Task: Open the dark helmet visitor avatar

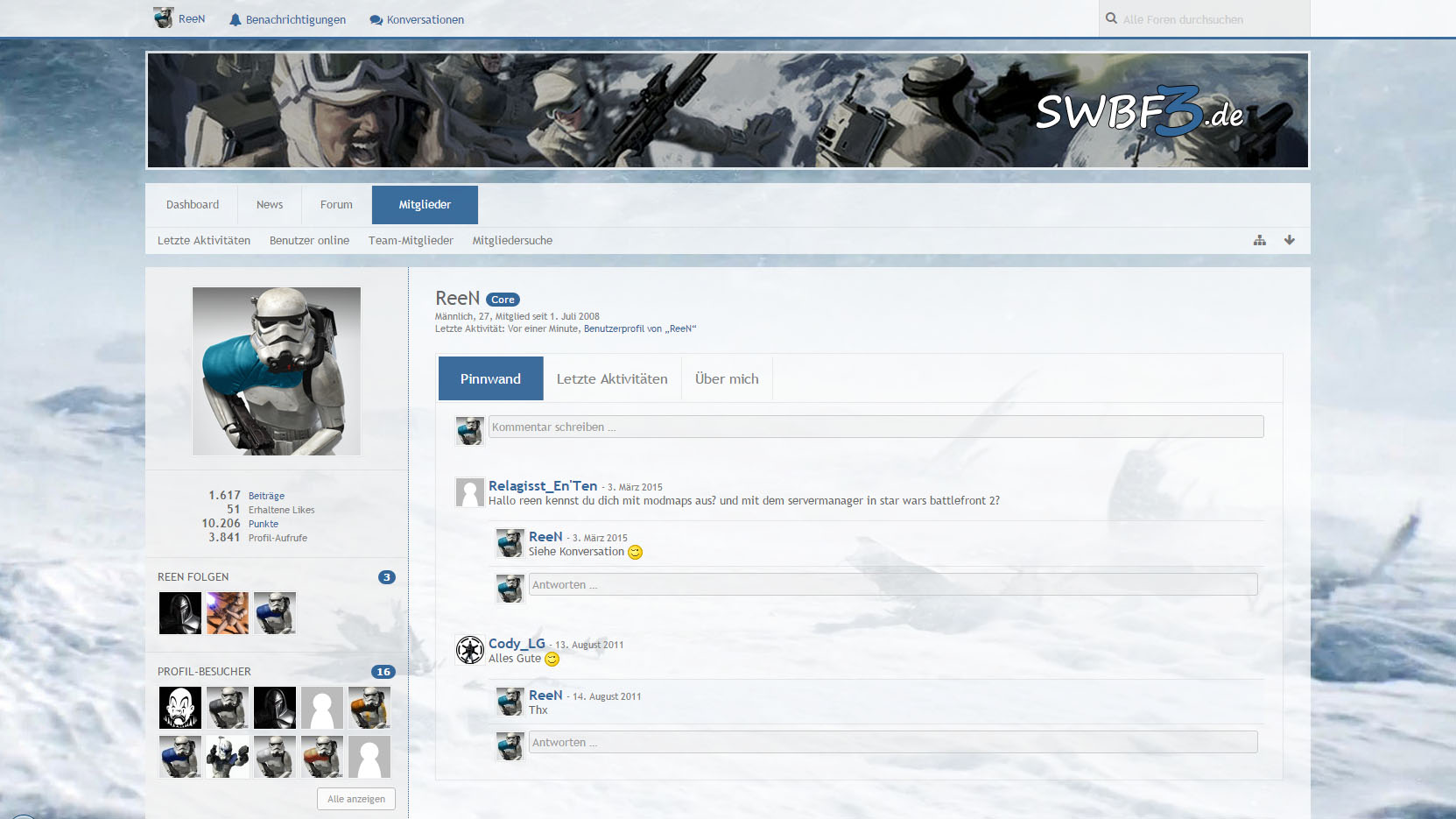Action: (275, 708)
